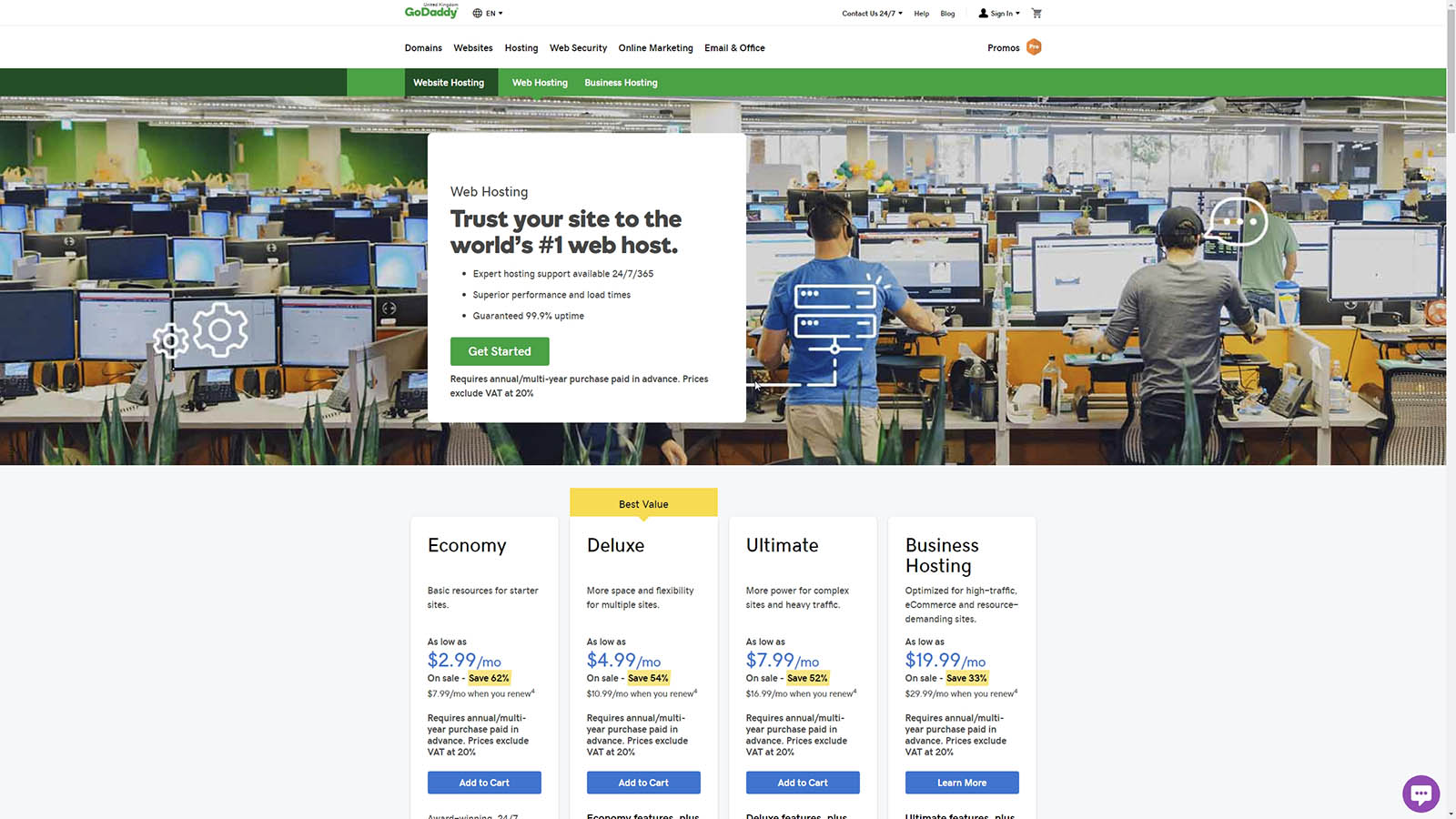Switch to the Business Hosting tab
This screenshot has width=1456, height=819.
point(621,83)
